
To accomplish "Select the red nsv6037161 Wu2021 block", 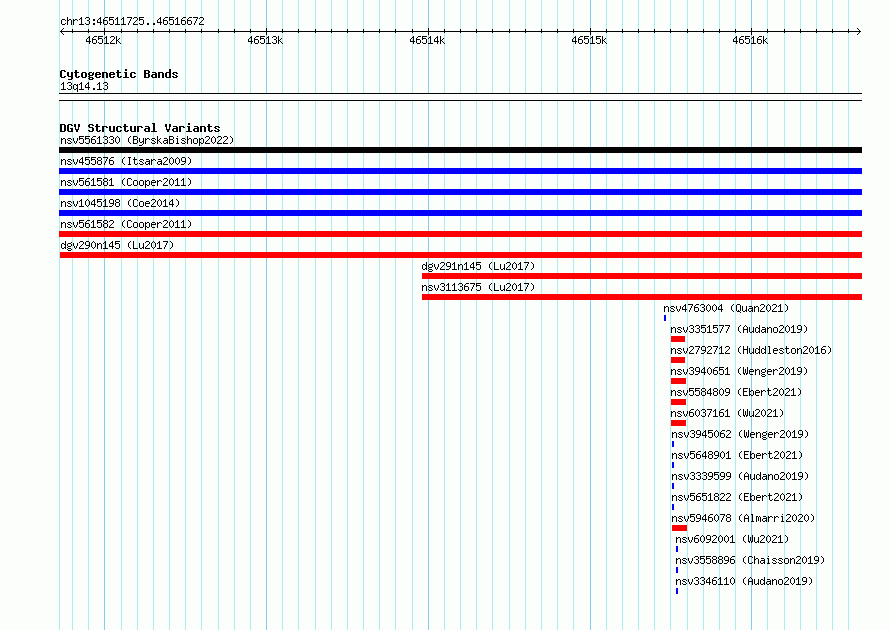I will [x=678, y=423].
